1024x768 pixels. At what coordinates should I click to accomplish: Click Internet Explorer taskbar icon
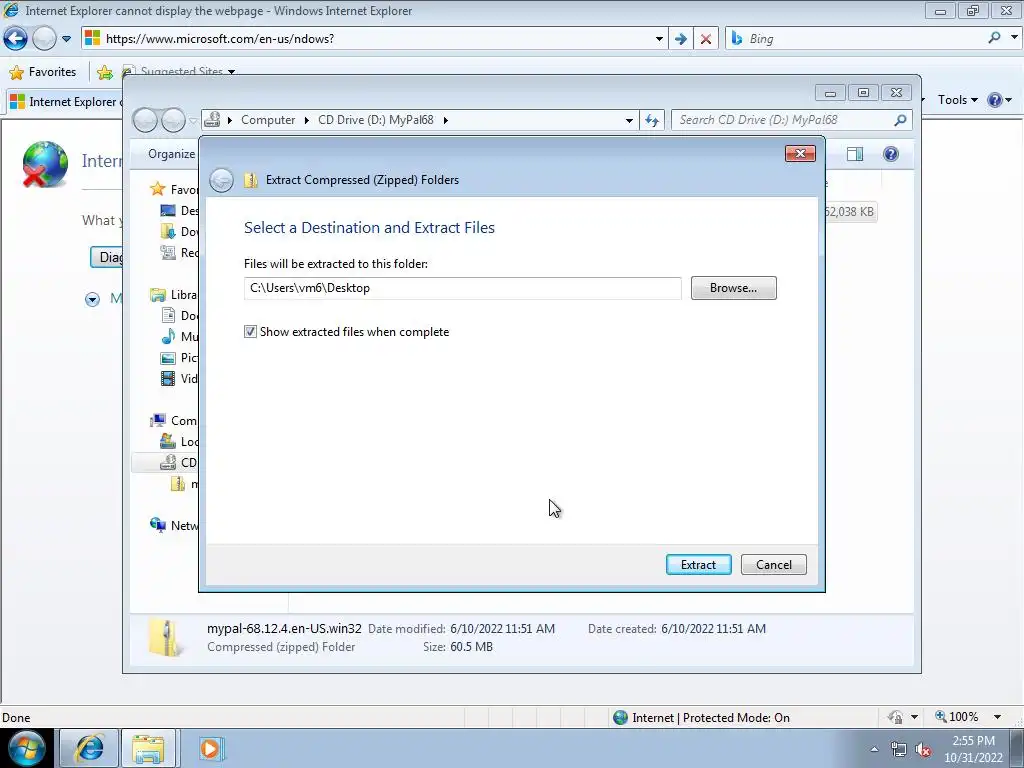tap(89, 748)
